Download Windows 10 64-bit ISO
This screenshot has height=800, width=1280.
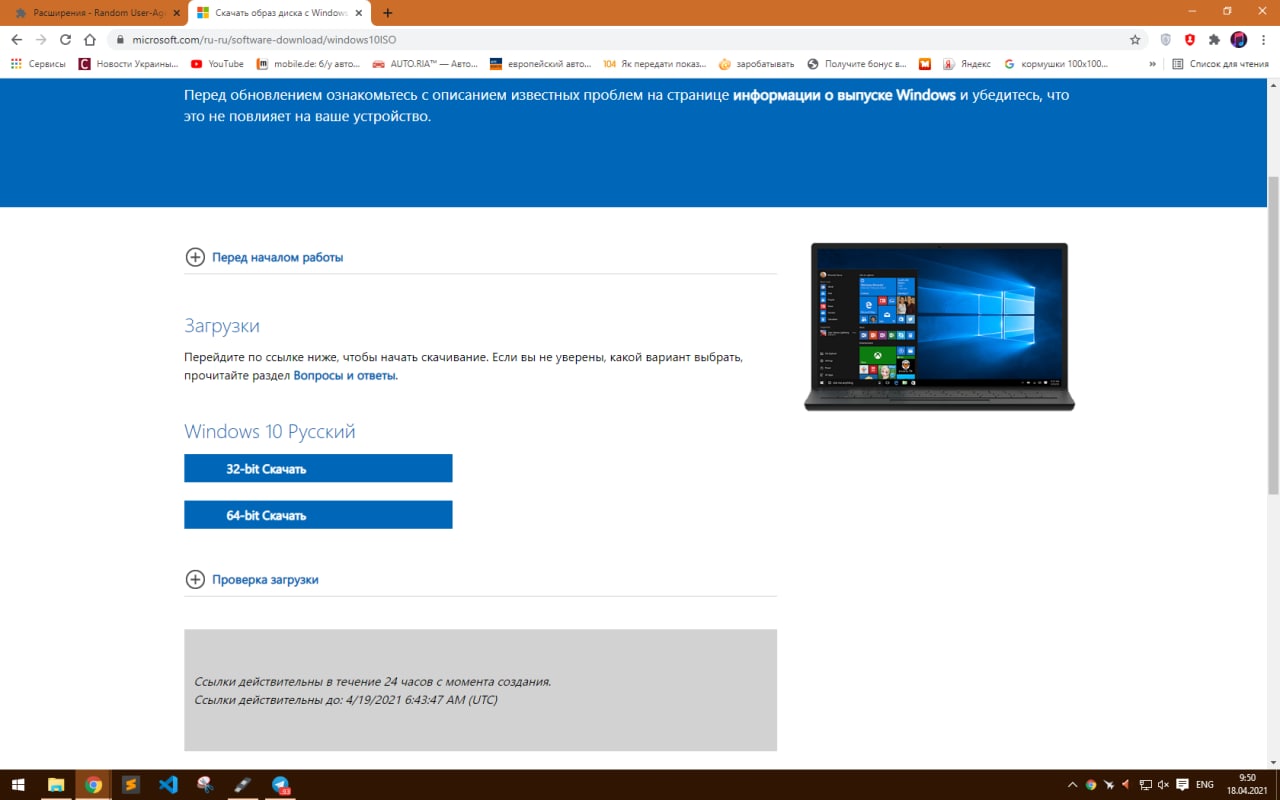(318, 515)
